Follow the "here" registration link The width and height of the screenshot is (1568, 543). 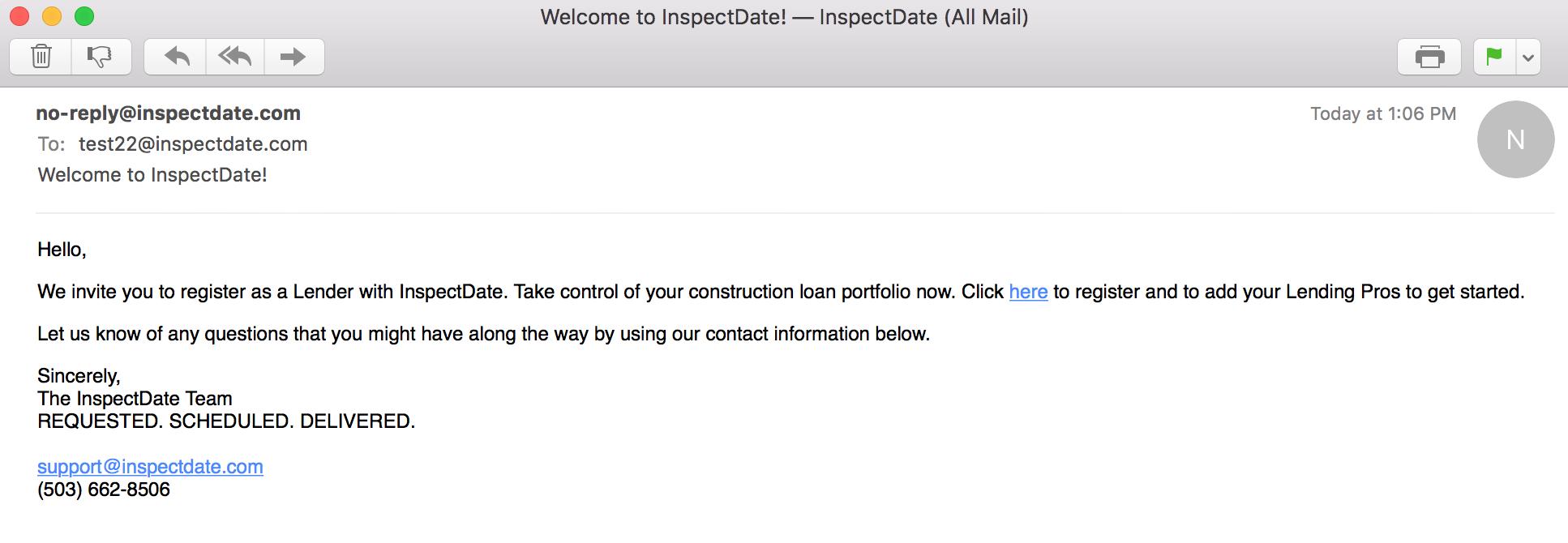click(1028, 292)
